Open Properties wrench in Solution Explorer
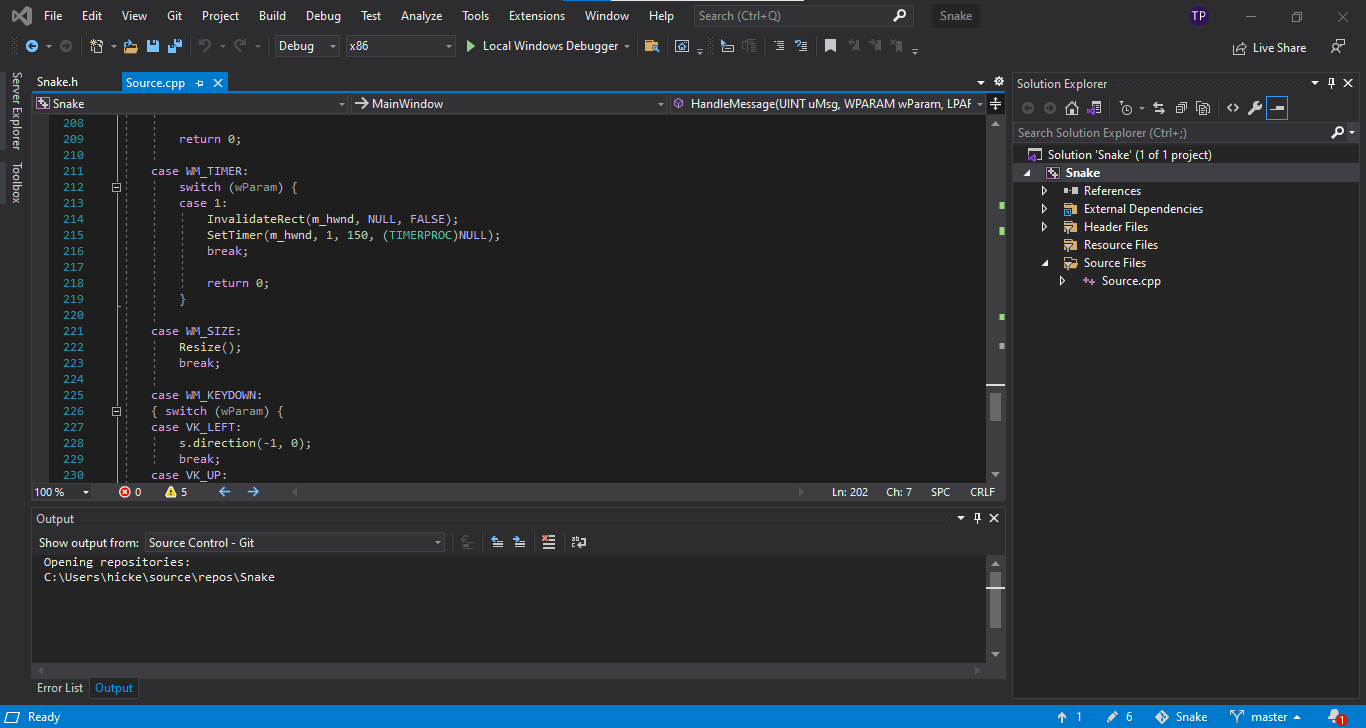The width and height of the screenshot is (1366, 728). tap(1254, 108)
